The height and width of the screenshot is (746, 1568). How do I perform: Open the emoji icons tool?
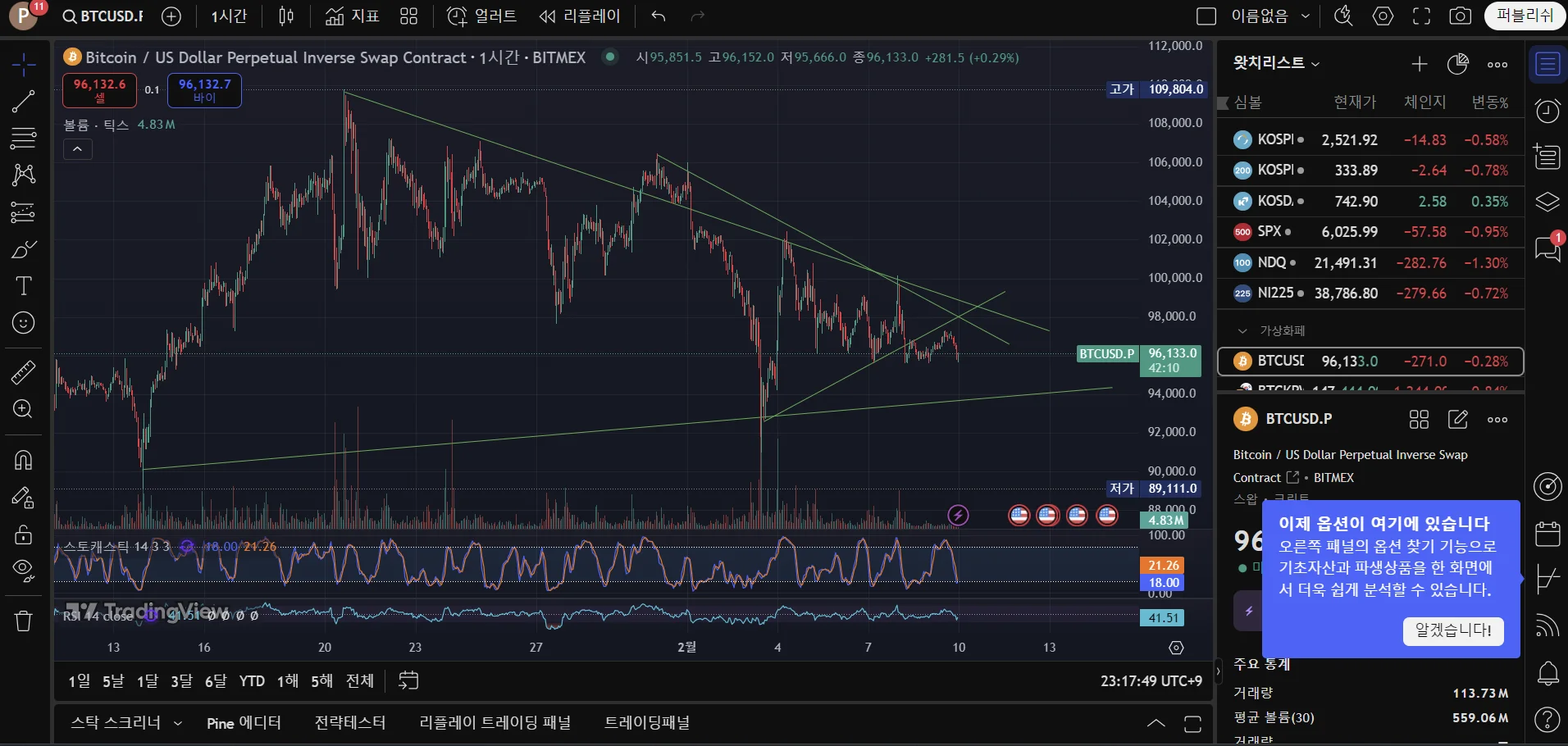(24, 323)
